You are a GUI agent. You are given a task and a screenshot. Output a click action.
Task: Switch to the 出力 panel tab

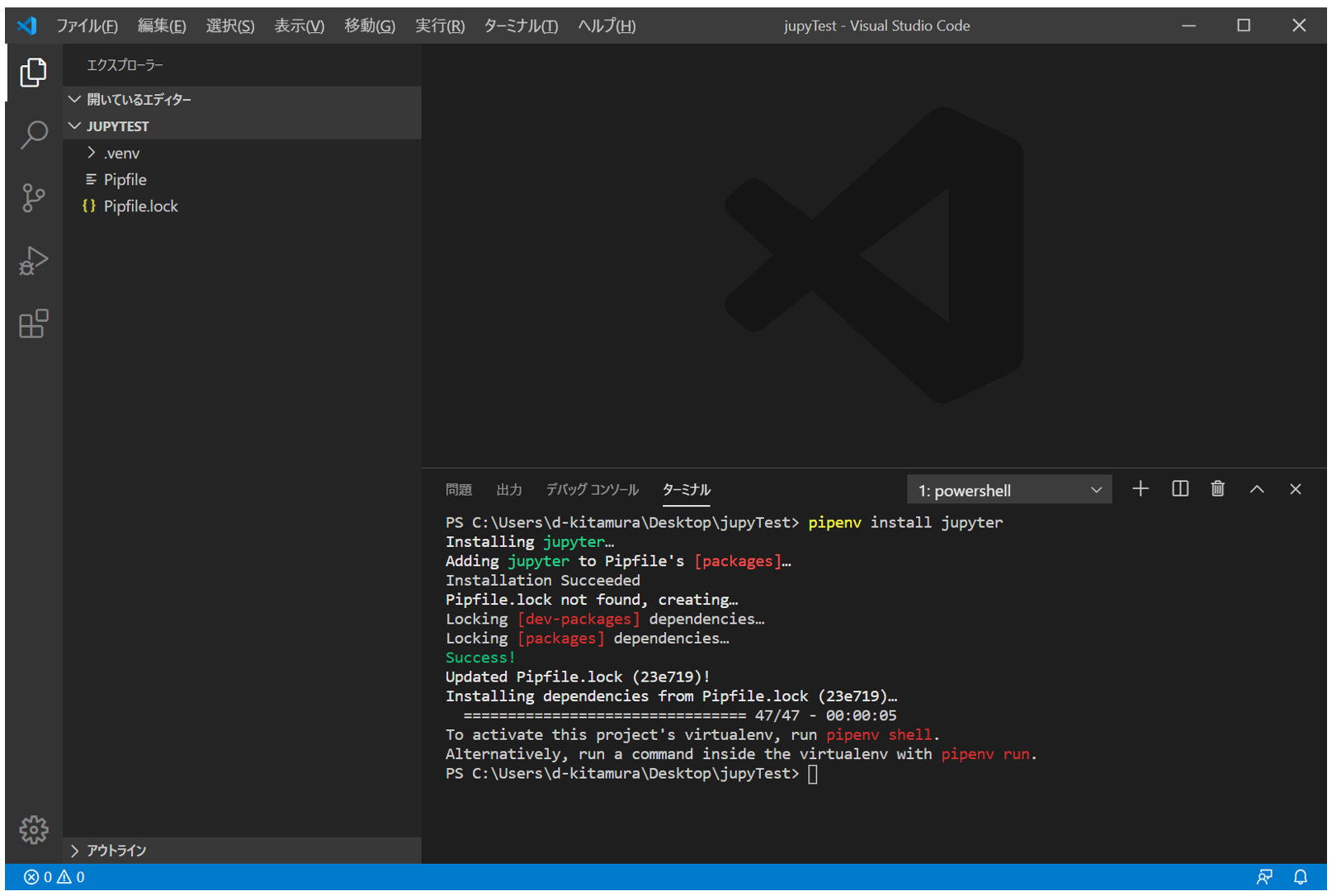coord(509,489)
